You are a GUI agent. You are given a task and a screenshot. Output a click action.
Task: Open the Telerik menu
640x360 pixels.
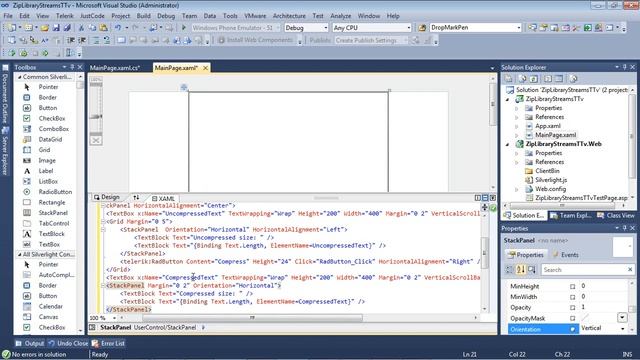pyautogui.click(x=64, y=16)
